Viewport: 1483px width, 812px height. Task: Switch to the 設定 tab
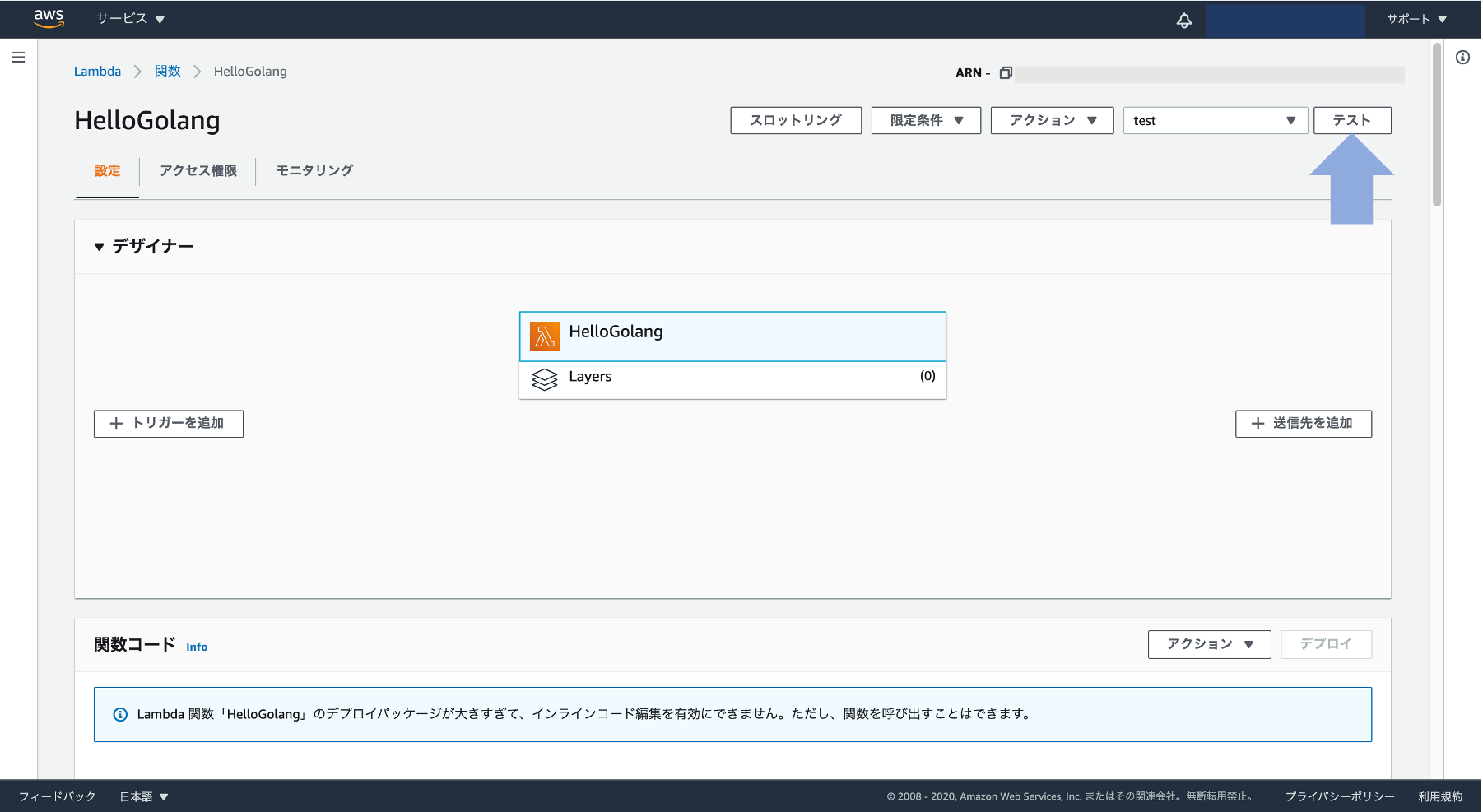coord(107,170)
